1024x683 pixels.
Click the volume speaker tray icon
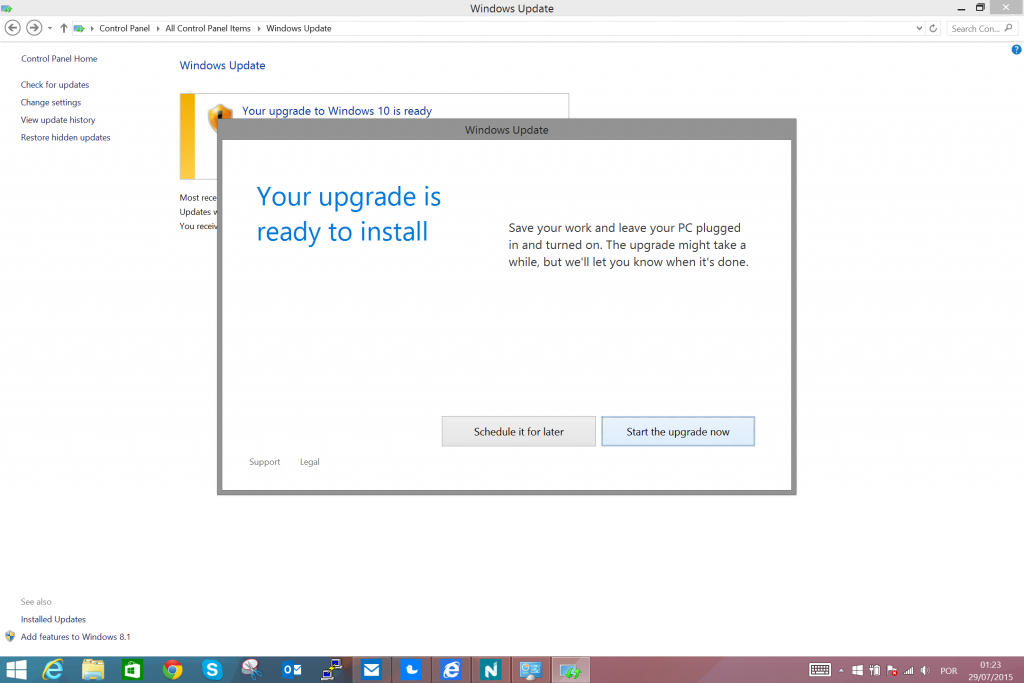[x=925, y=671]
